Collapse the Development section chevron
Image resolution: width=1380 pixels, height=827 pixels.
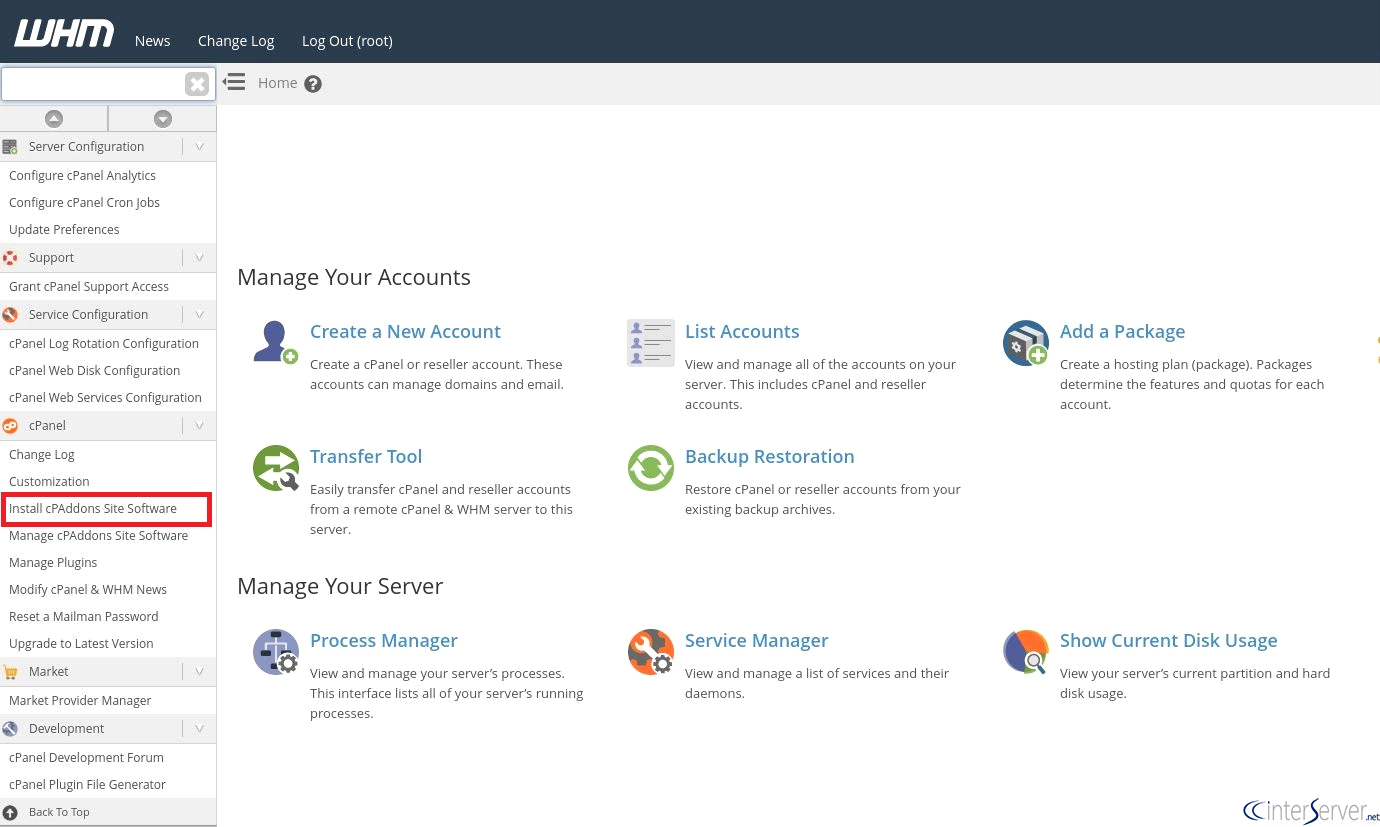(199, 729)
